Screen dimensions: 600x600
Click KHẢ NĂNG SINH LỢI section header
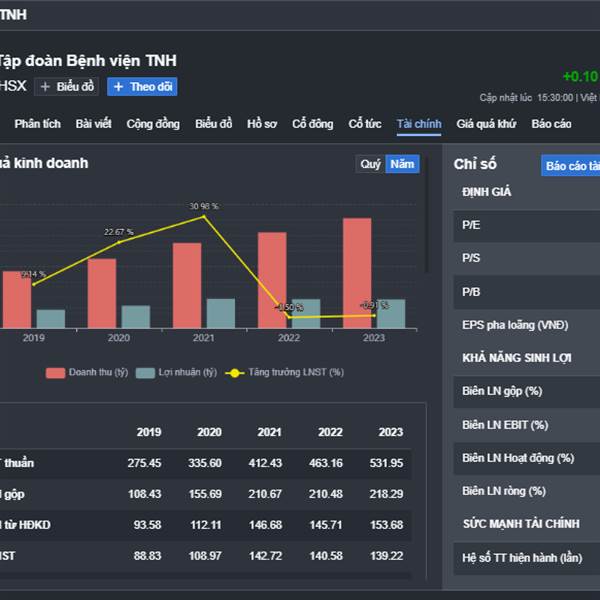pos(517,358)
